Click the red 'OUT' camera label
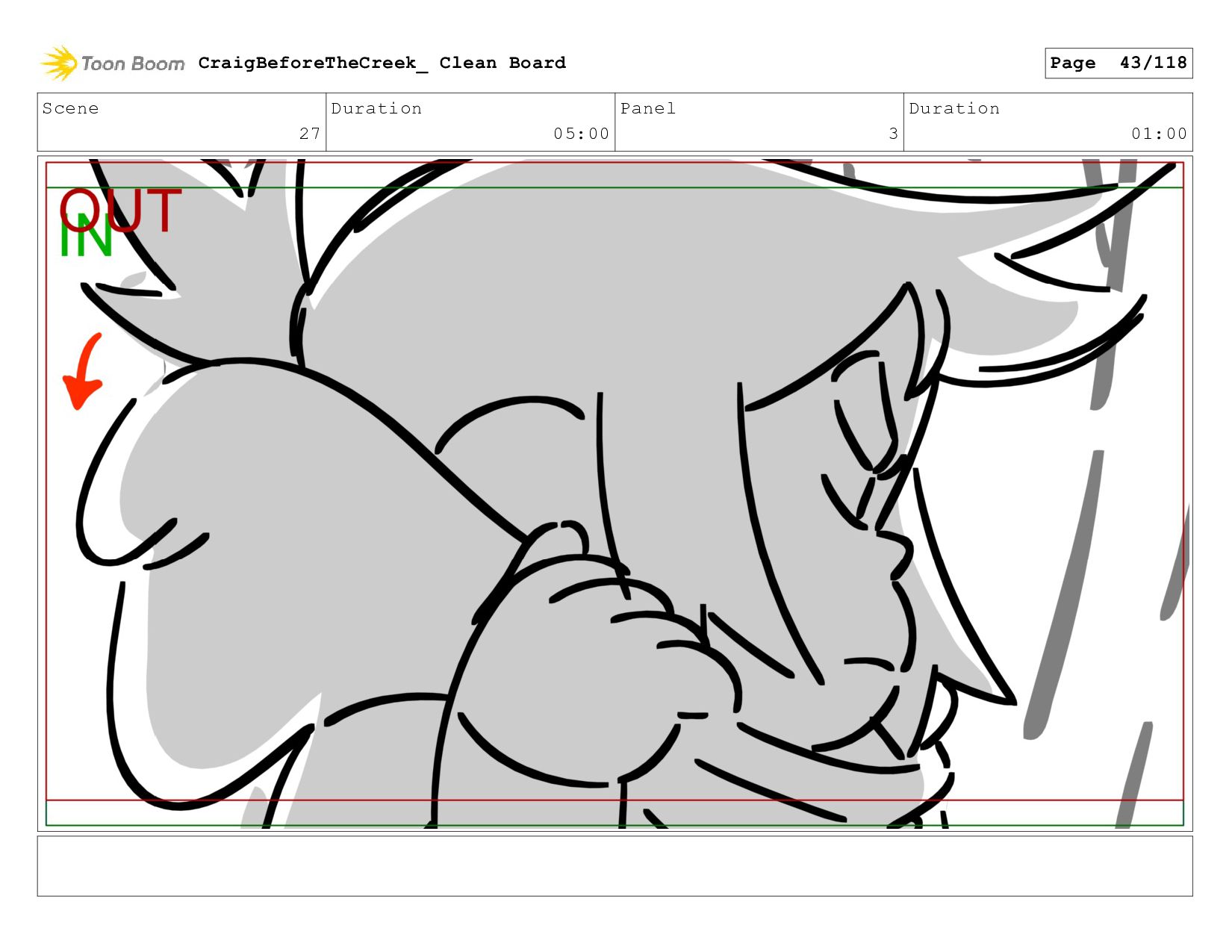 pos(120,210)
